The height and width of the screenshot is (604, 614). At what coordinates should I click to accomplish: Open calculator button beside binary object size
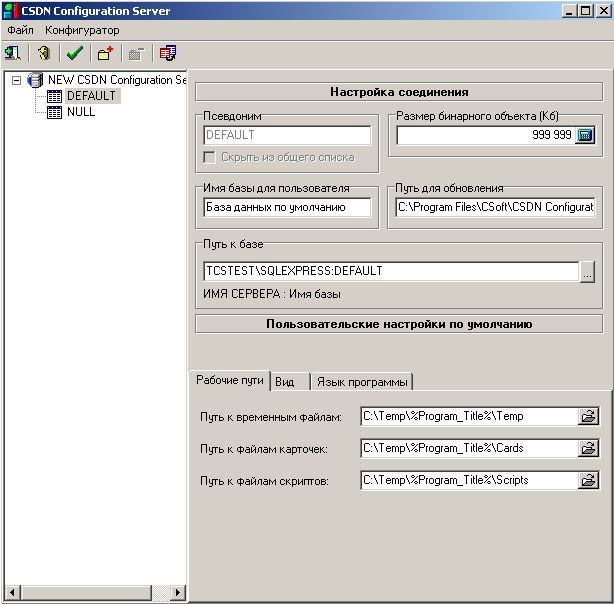(585, 135)
